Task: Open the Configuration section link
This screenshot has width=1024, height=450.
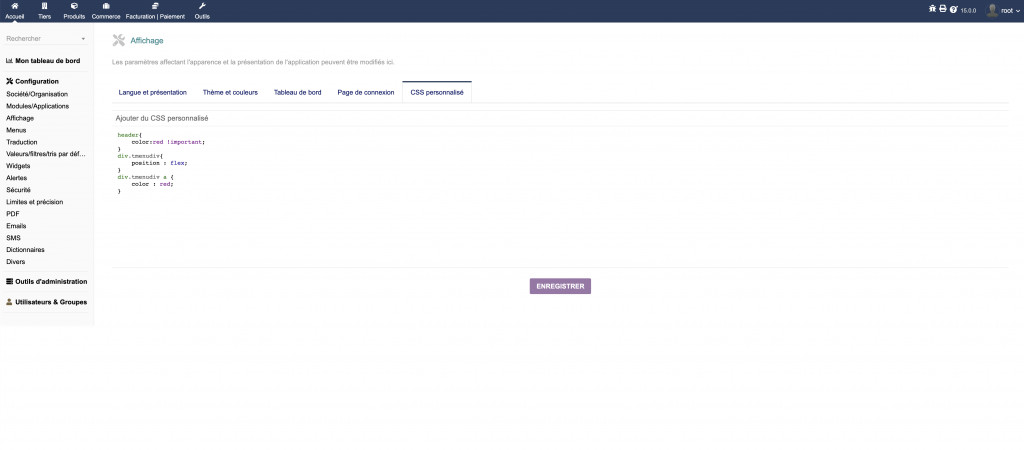Action: (37, 82)
